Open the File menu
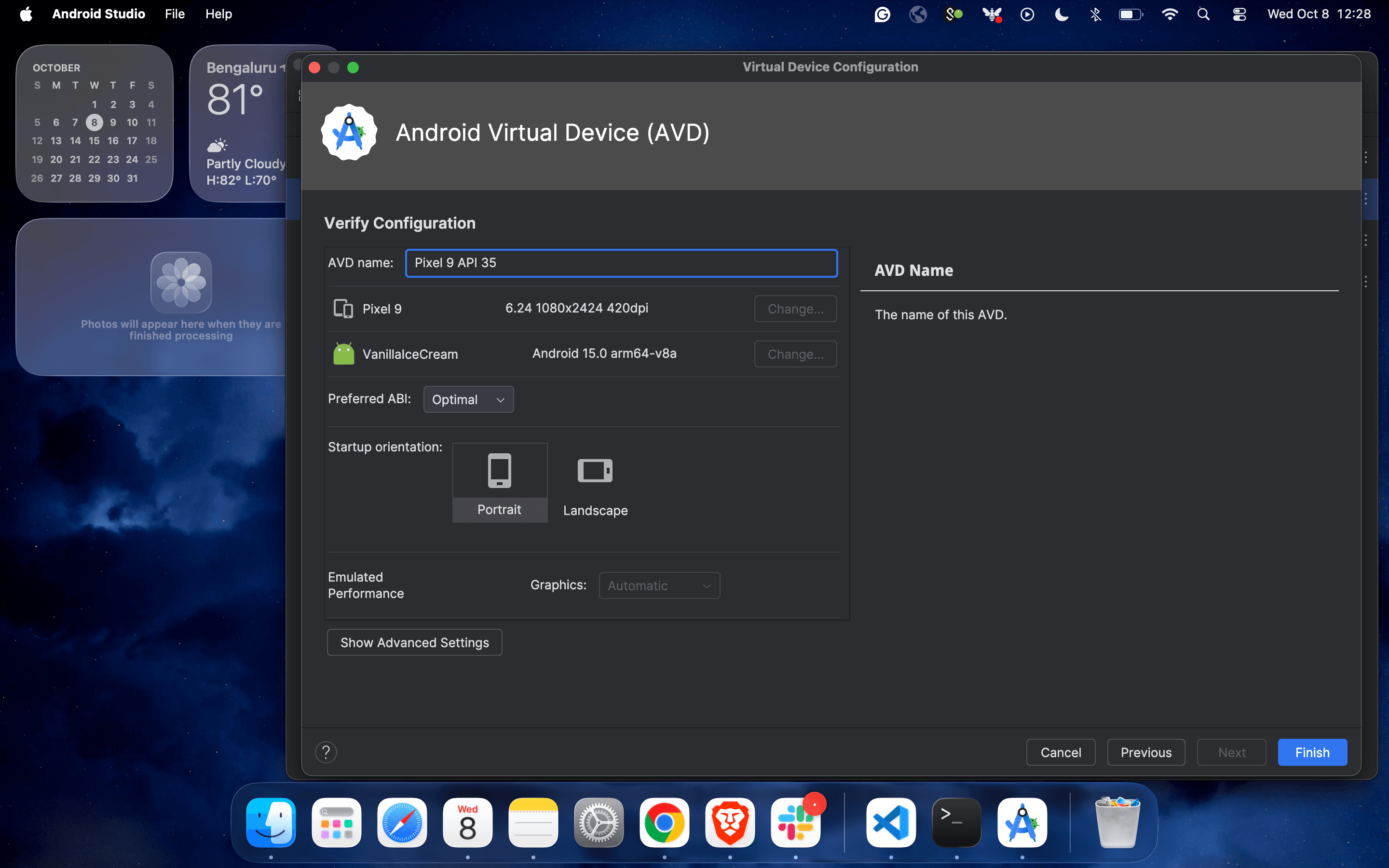Viewport: 1389px width, 868px height. (175, 14)
